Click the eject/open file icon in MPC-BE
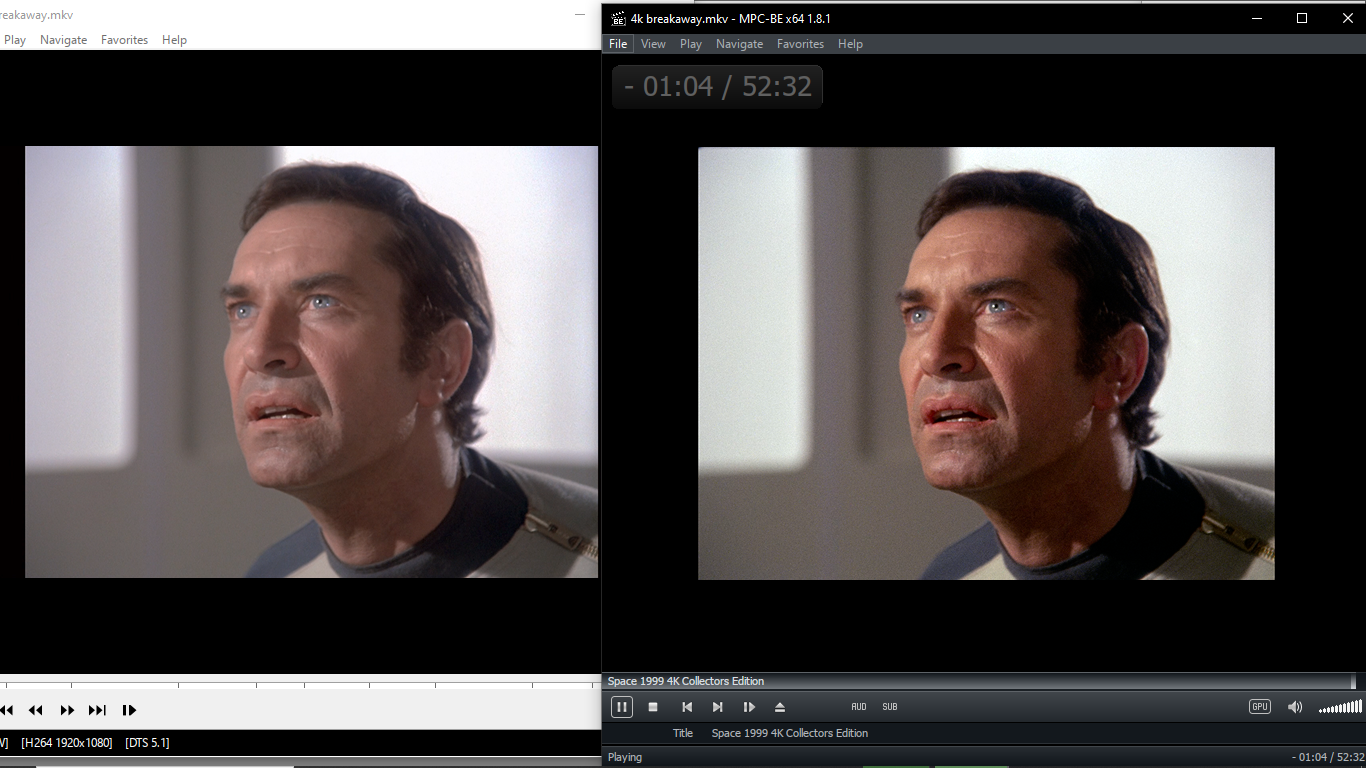This screenshot has width=1366, height=768. 780,707
